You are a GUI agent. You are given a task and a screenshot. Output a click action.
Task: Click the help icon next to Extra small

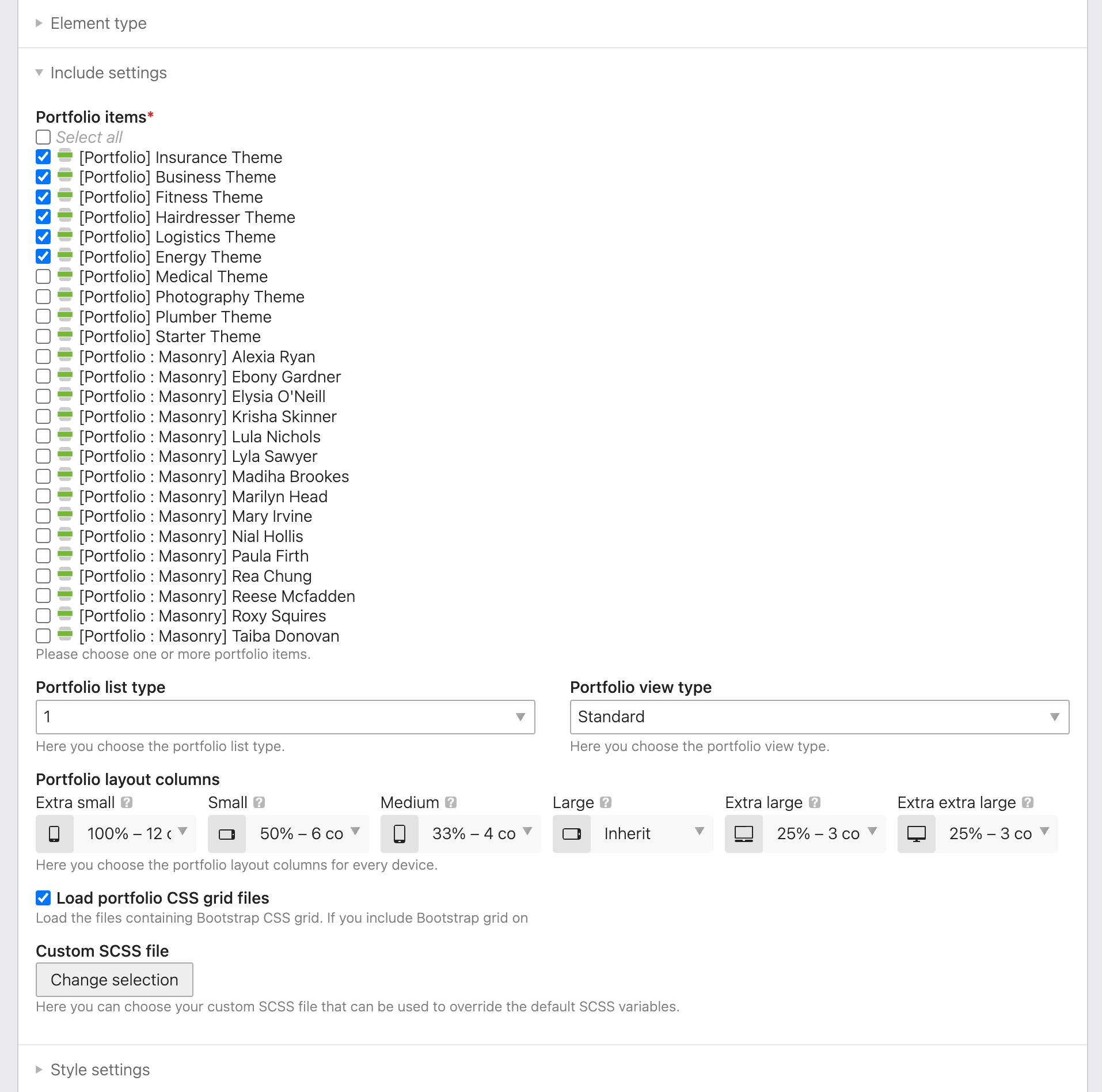point(127,802)
